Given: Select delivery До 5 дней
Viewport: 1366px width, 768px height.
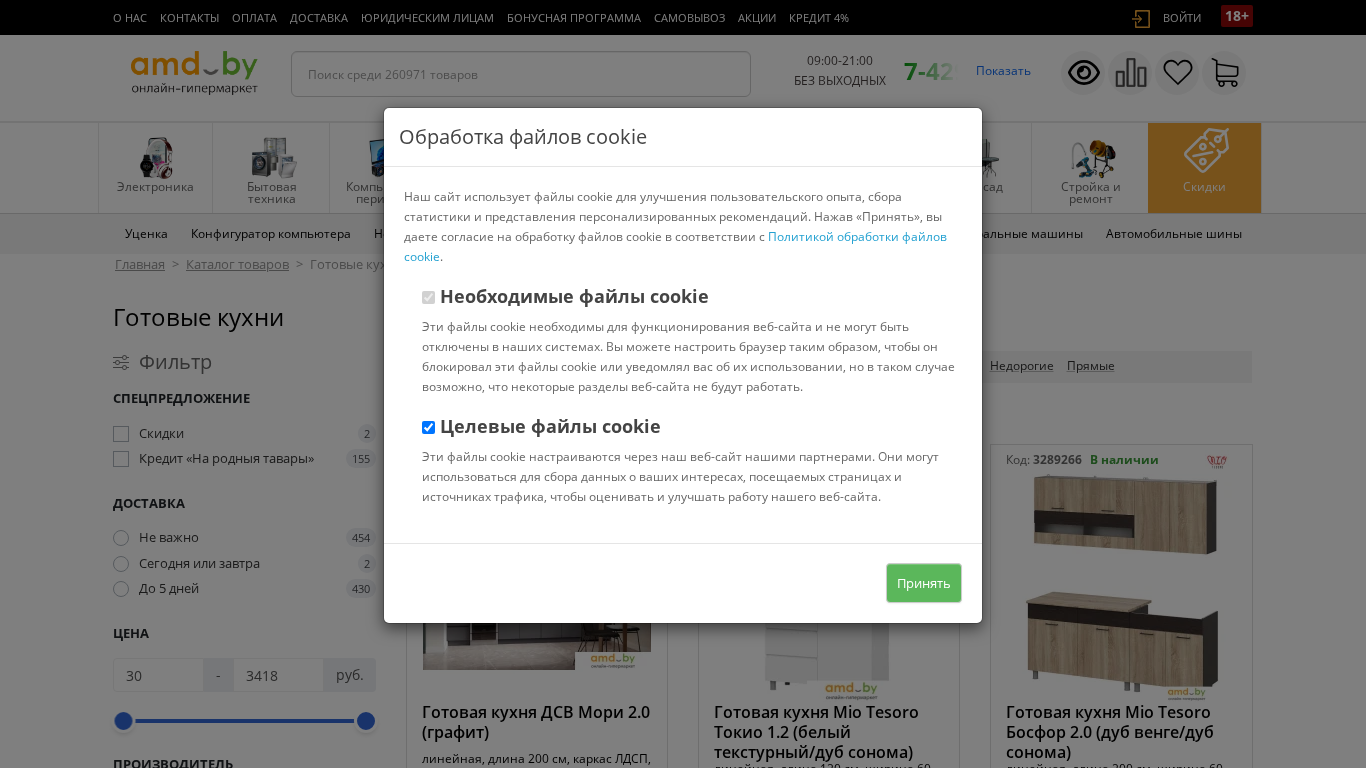Looking at the screenshot, I should (x=121, y=589).
